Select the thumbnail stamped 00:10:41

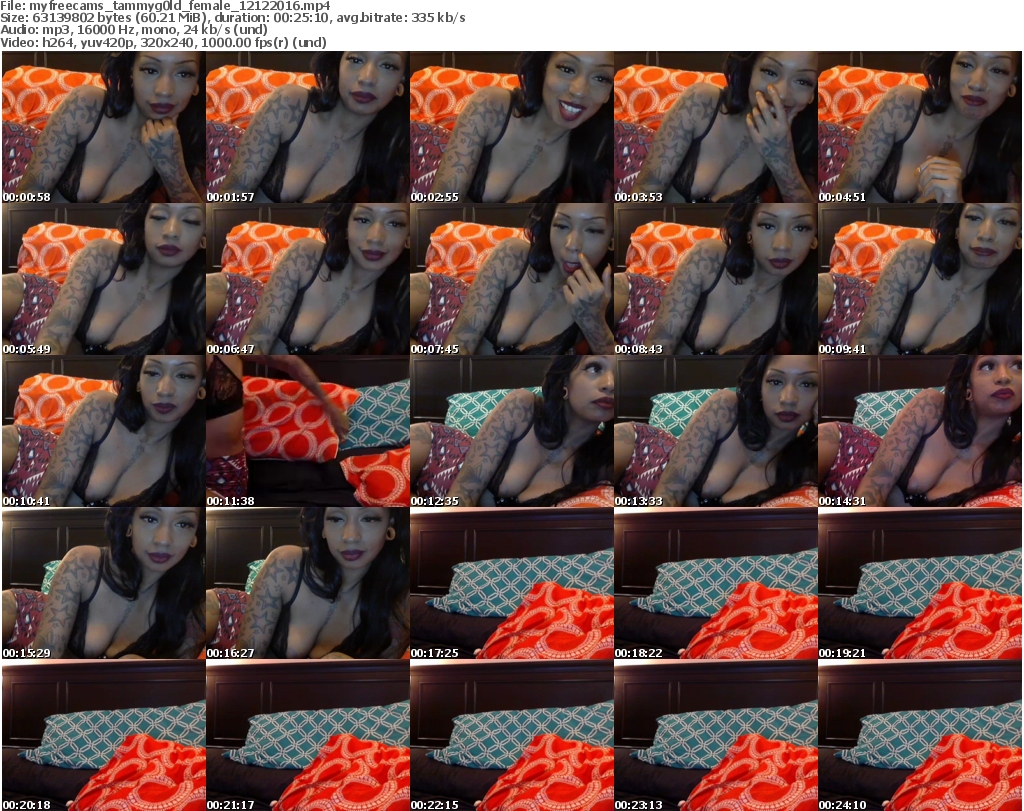pyautogui.click(x=104, y=431)
